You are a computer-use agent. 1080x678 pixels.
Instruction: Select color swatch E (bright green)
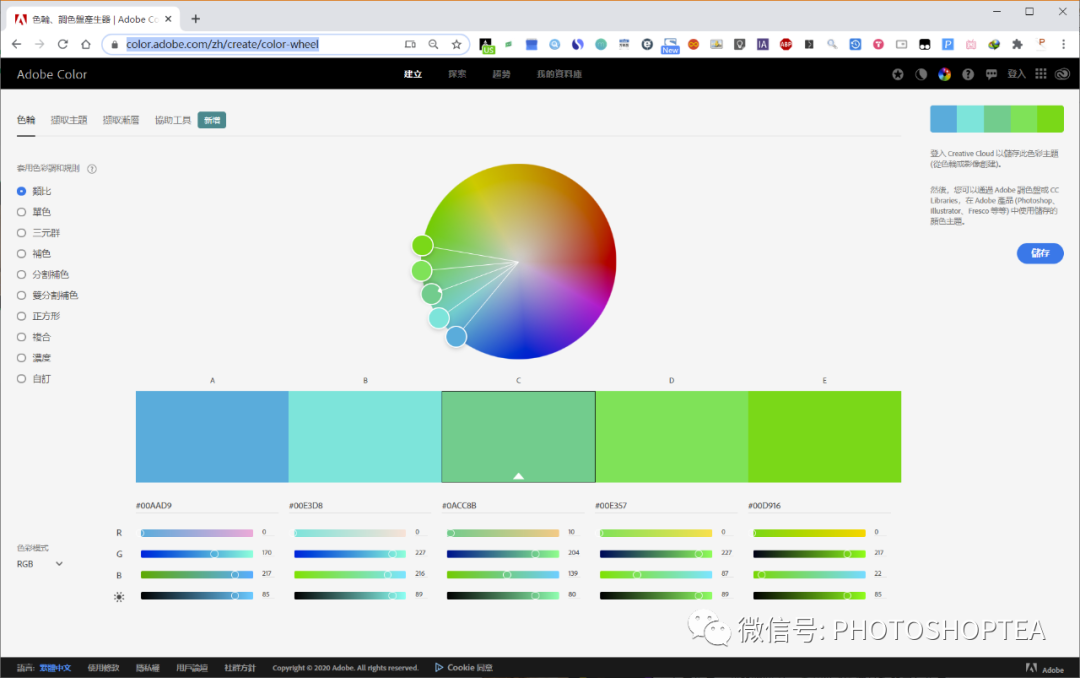click(x=824, y=437)
